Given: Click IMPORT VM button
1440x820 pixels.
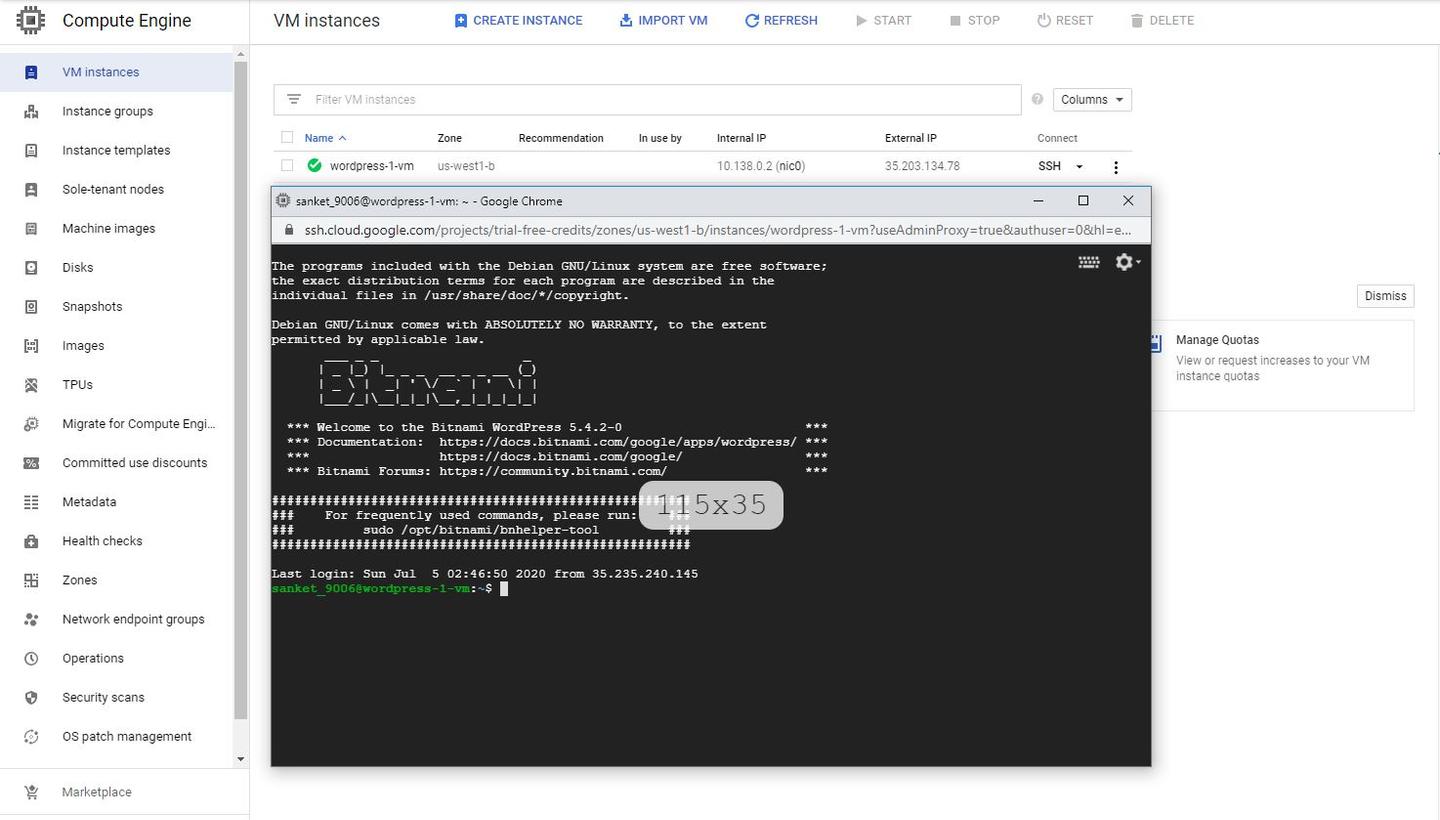Looking at the screenshot, I should click(x=663, y=20).
